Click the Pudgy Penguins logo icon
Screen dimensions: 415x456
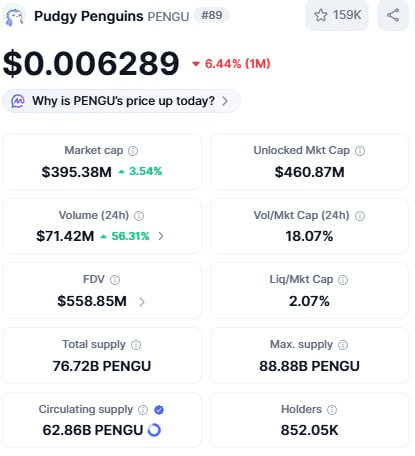coord(14,16)
